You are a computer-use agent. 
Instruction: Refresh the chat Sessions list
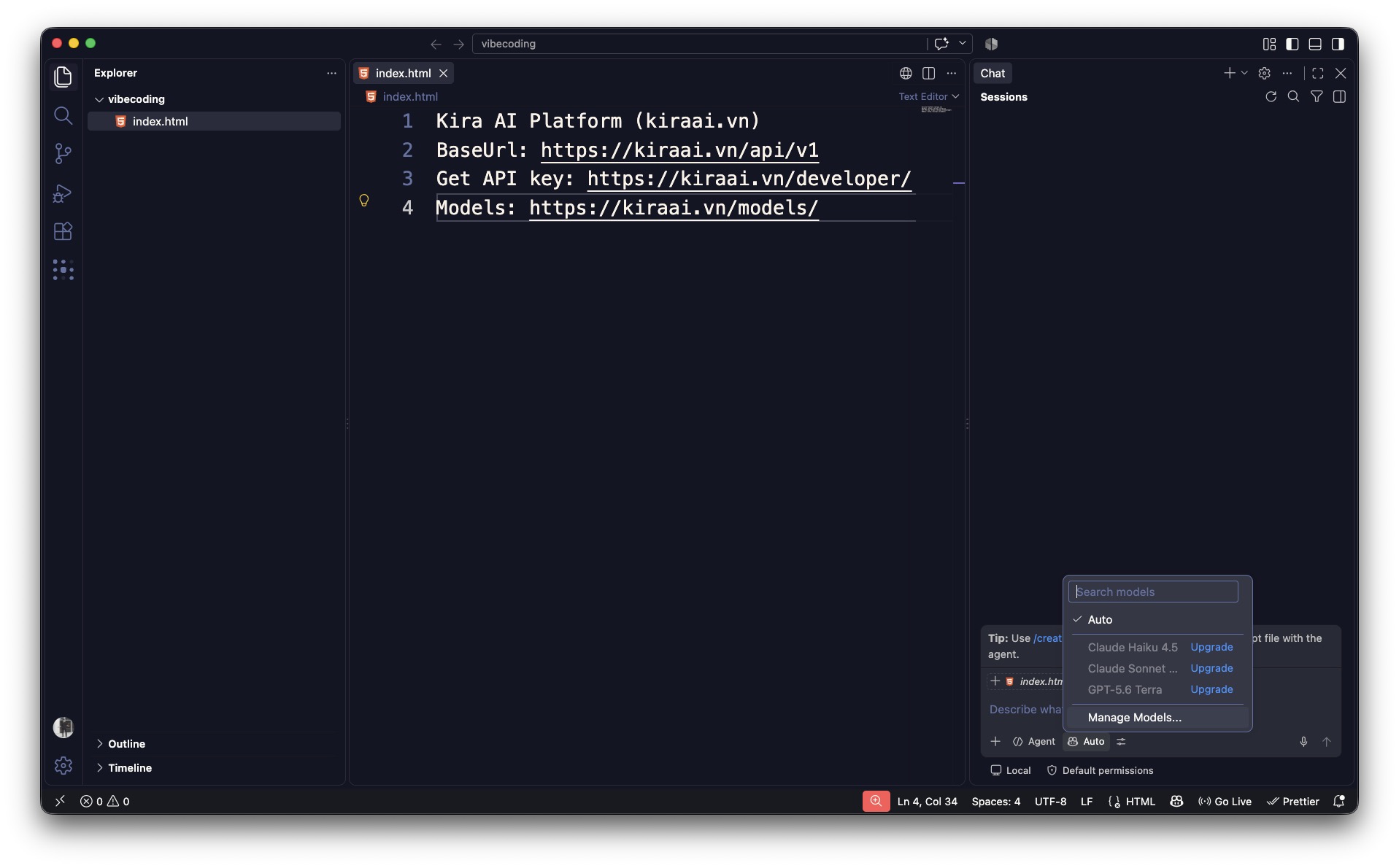point(1271,96)
